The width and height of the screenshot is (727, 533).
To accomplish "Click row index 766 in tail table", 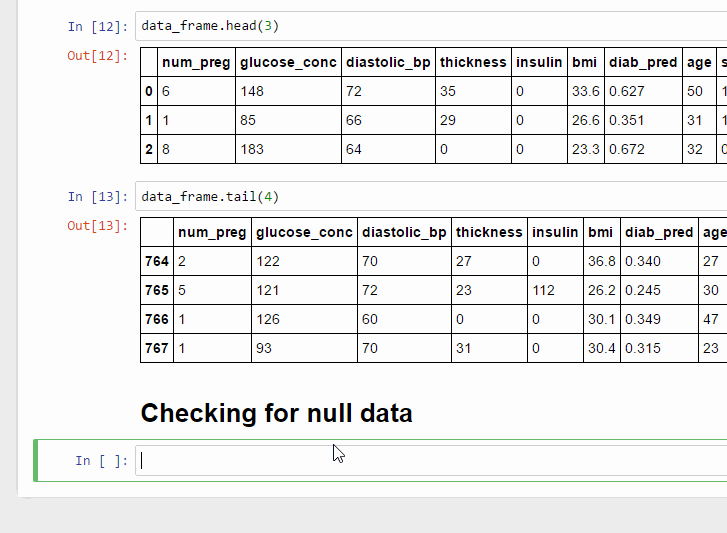I will pos(157,319).
